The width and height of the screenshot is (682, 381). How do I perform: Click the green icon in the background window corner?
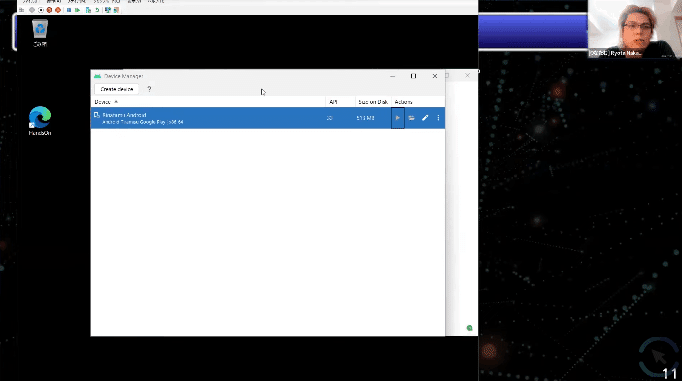[469, 328]
